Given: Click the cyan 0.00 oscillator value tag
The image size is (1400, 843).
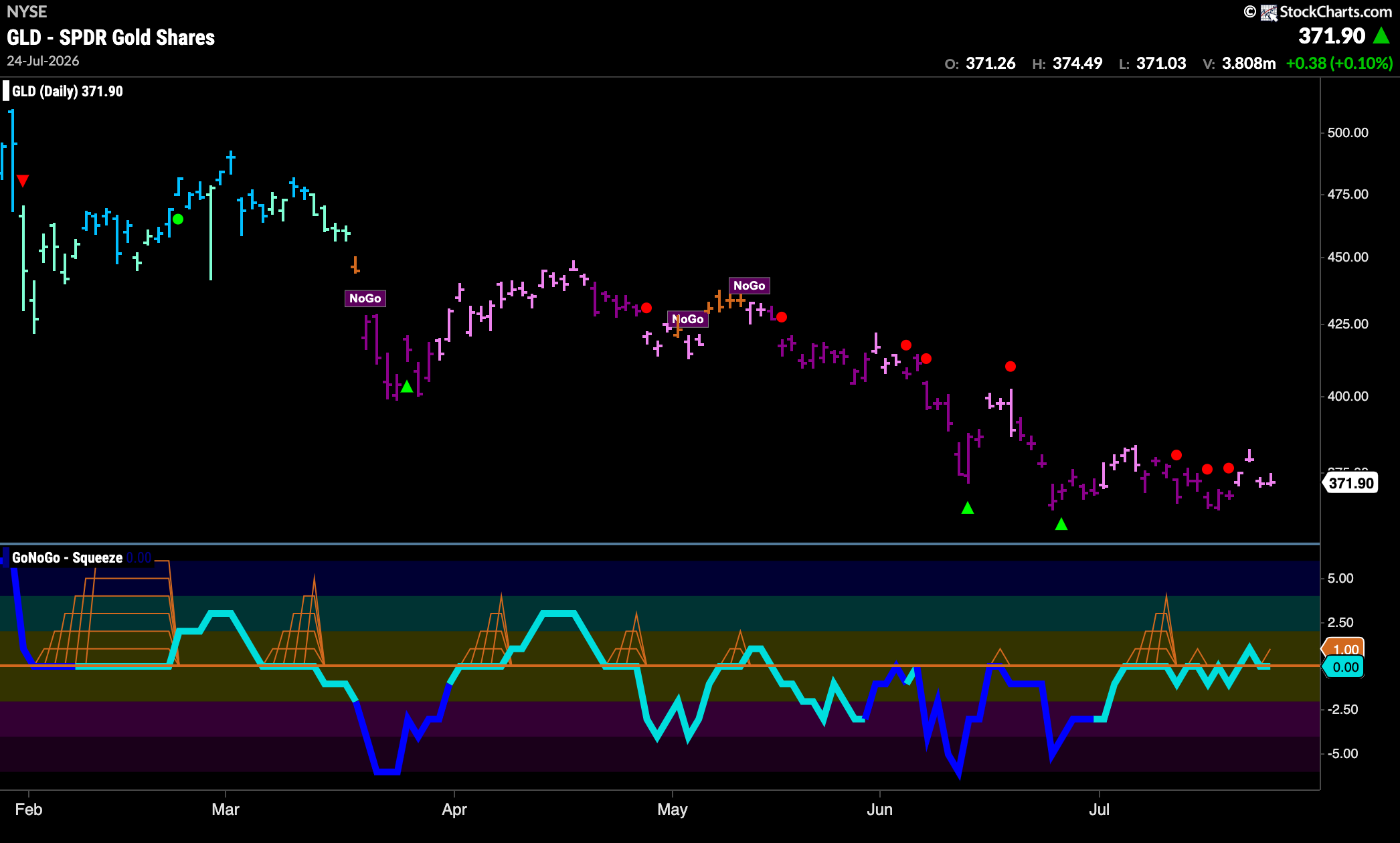Looking at the screenshot, I should [1344, 667].
